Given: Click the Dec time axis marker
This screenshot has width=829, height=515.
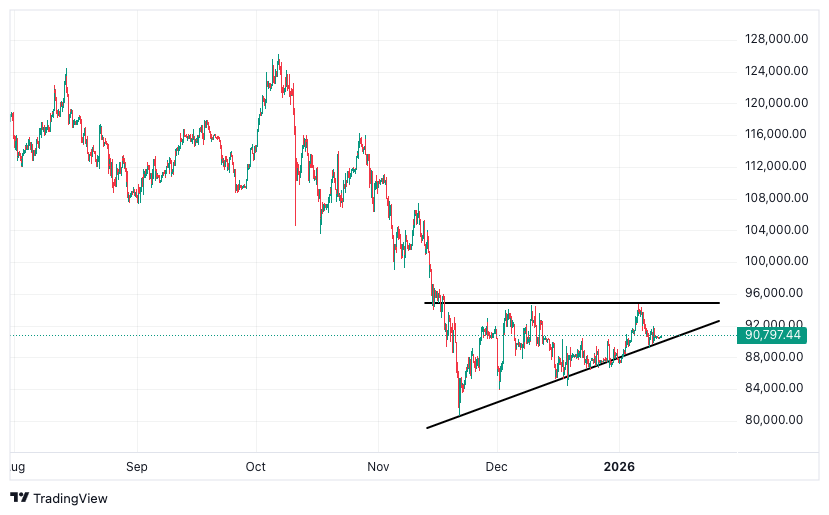Looking at the screenshot, I should 497,467.
